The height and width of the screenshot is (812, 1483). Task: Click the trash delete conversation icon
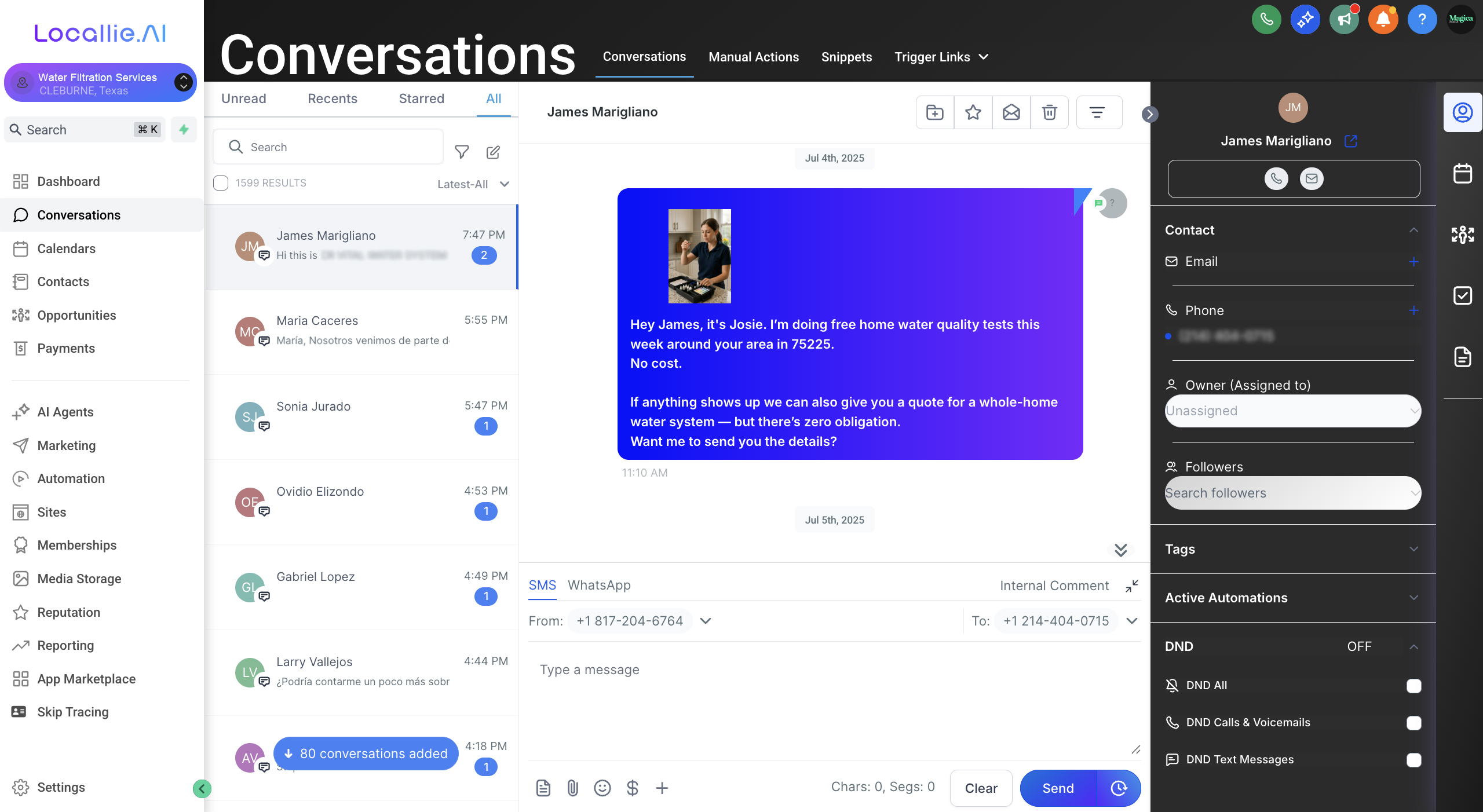[1049, 112]
